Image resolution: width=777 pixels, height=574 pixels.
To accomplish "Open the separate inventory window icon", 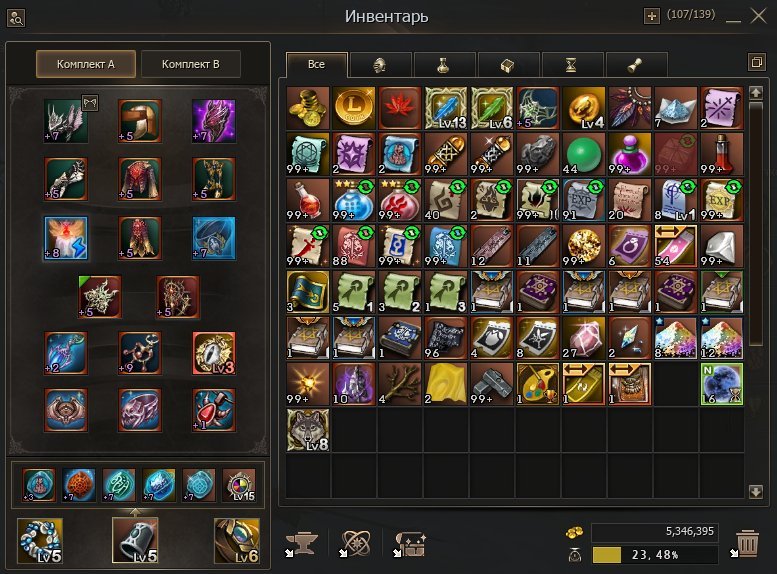I will [x=757, y=62].
